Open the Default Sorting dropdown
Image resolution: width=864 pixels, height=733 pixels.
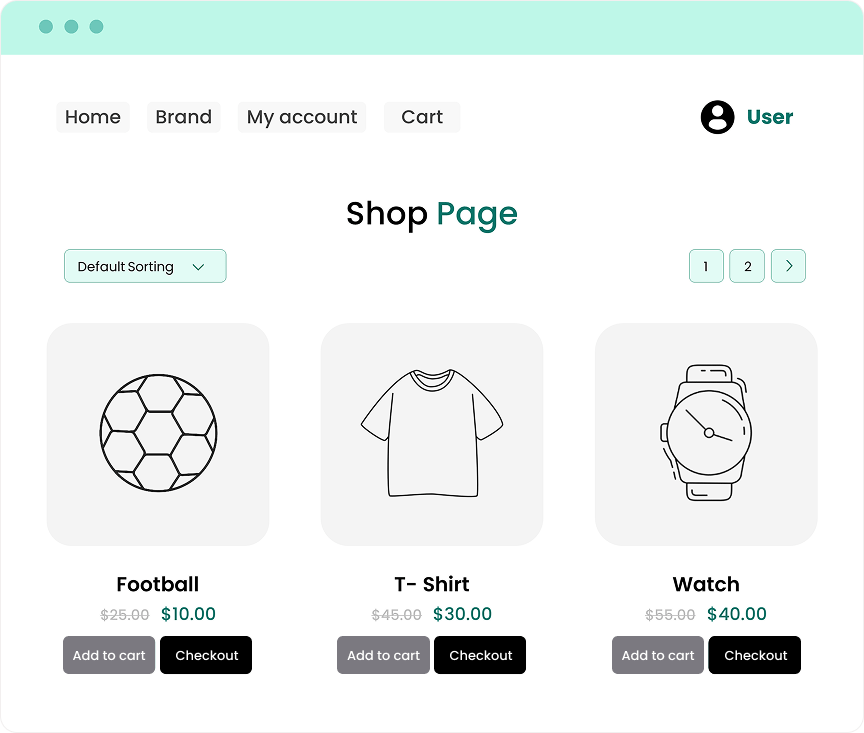point(145,266)
